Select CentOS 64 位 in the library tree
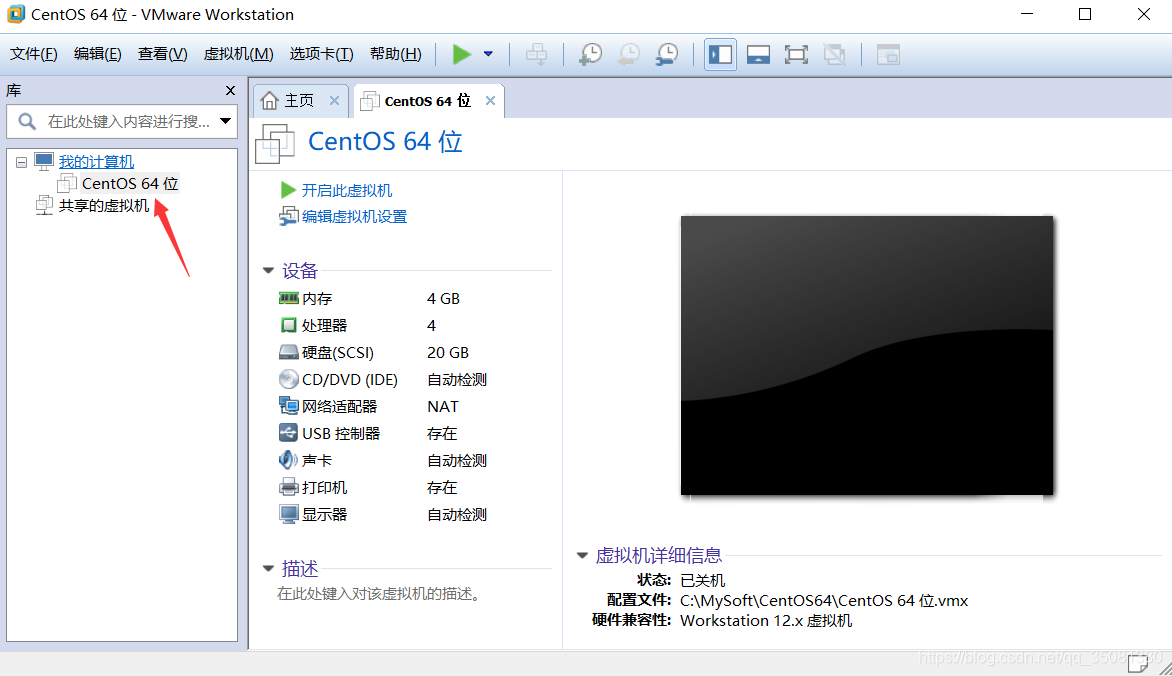This screenshot has height=676, width=1172. (x=128, y=183)
